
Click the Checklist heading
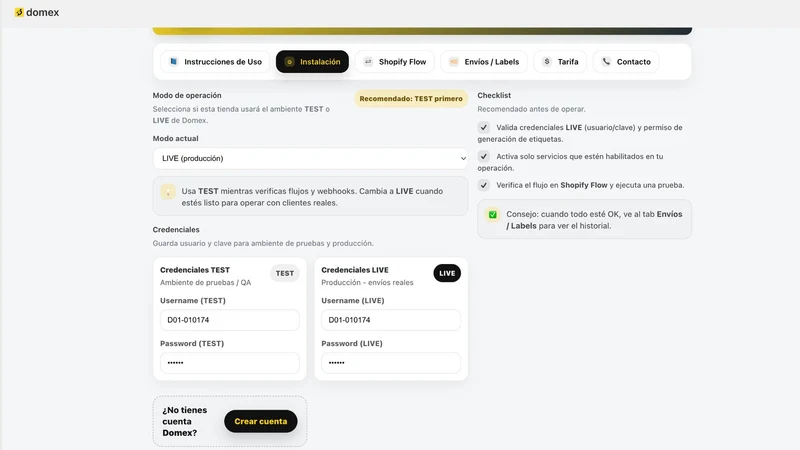click(x=494, y=95)
